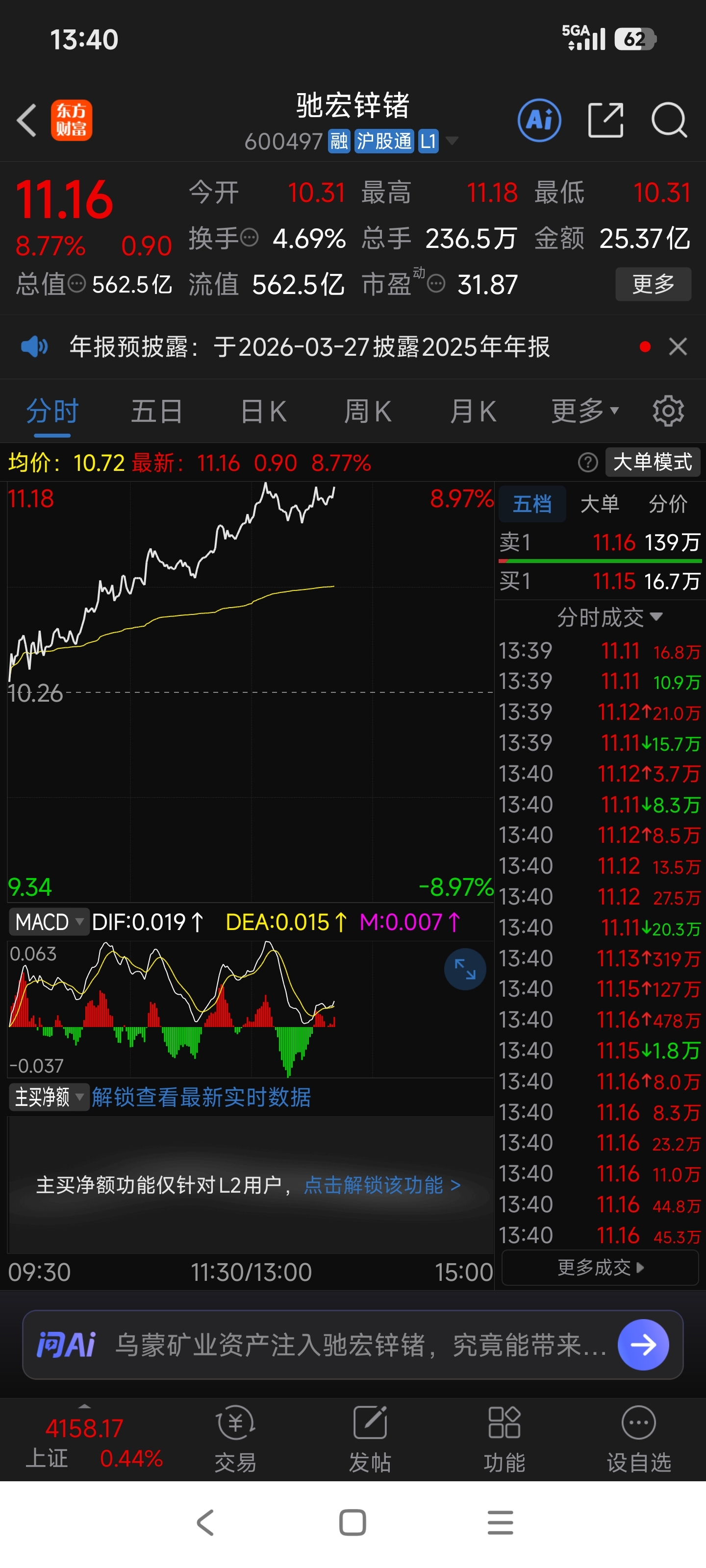Select the 大单 tab
Screen dimensions: 706x1568
click(x=600, y=504)
